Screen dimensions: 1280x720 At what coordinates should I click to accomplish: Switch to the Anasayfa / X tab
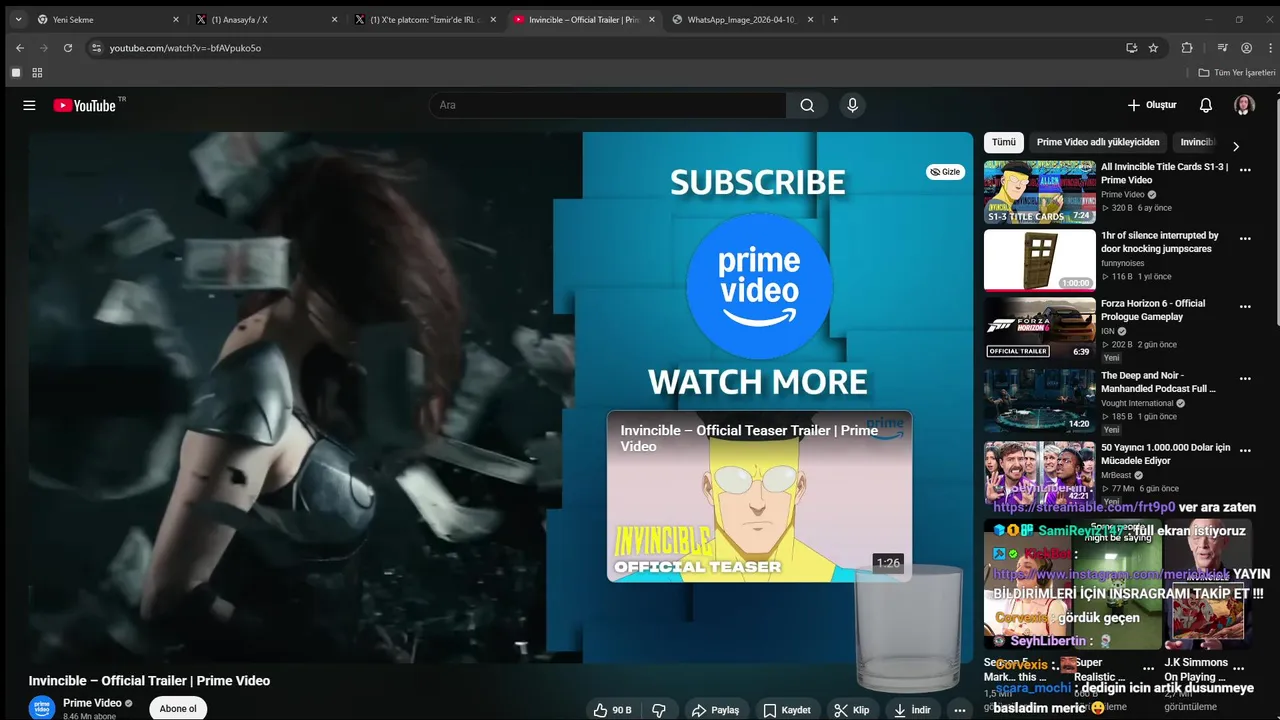click(267, 19)
